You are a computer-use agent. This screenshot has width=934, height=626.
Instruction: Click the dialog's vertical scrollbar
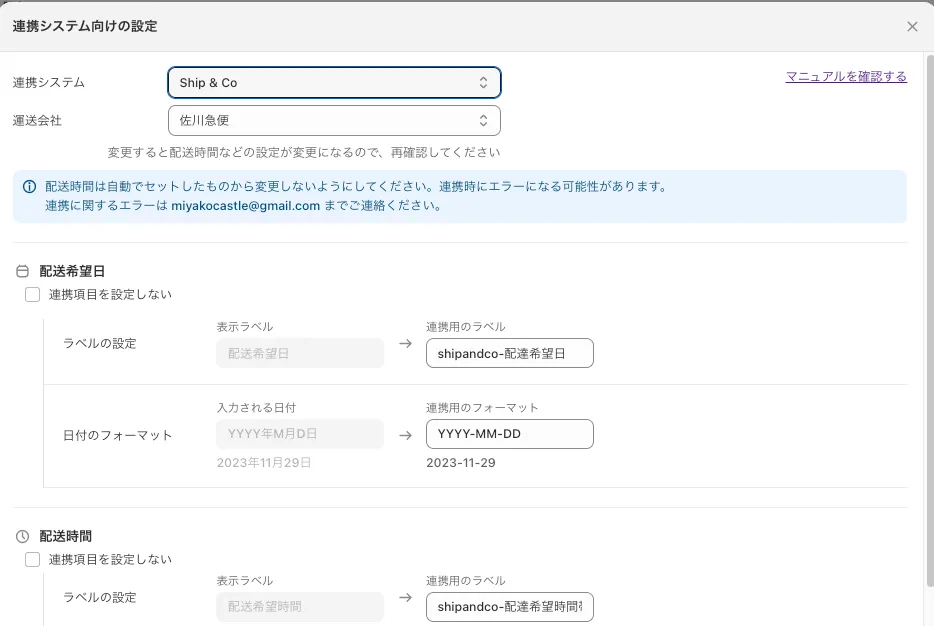click(x=929, y=300)
